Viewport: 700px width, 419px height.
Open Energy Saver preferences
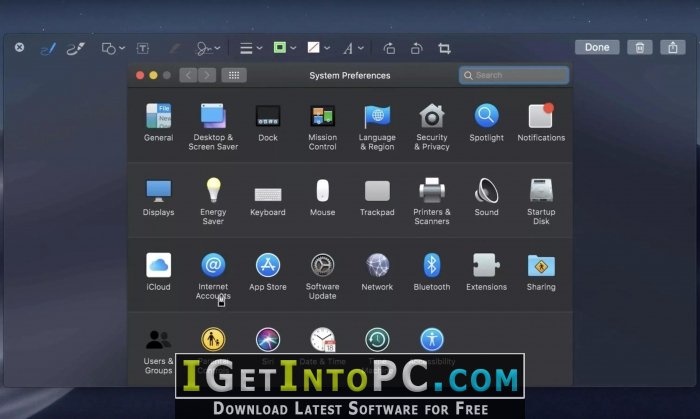pyautogui.click(x=213, y=201)
